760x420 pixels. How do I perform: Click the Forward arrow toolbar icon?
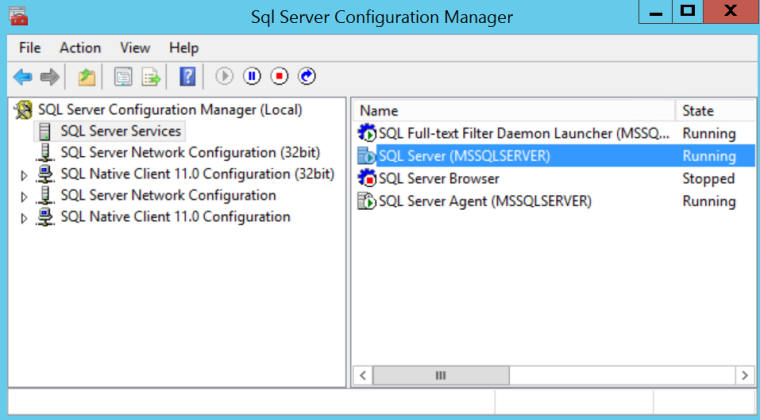coord(49,77)
